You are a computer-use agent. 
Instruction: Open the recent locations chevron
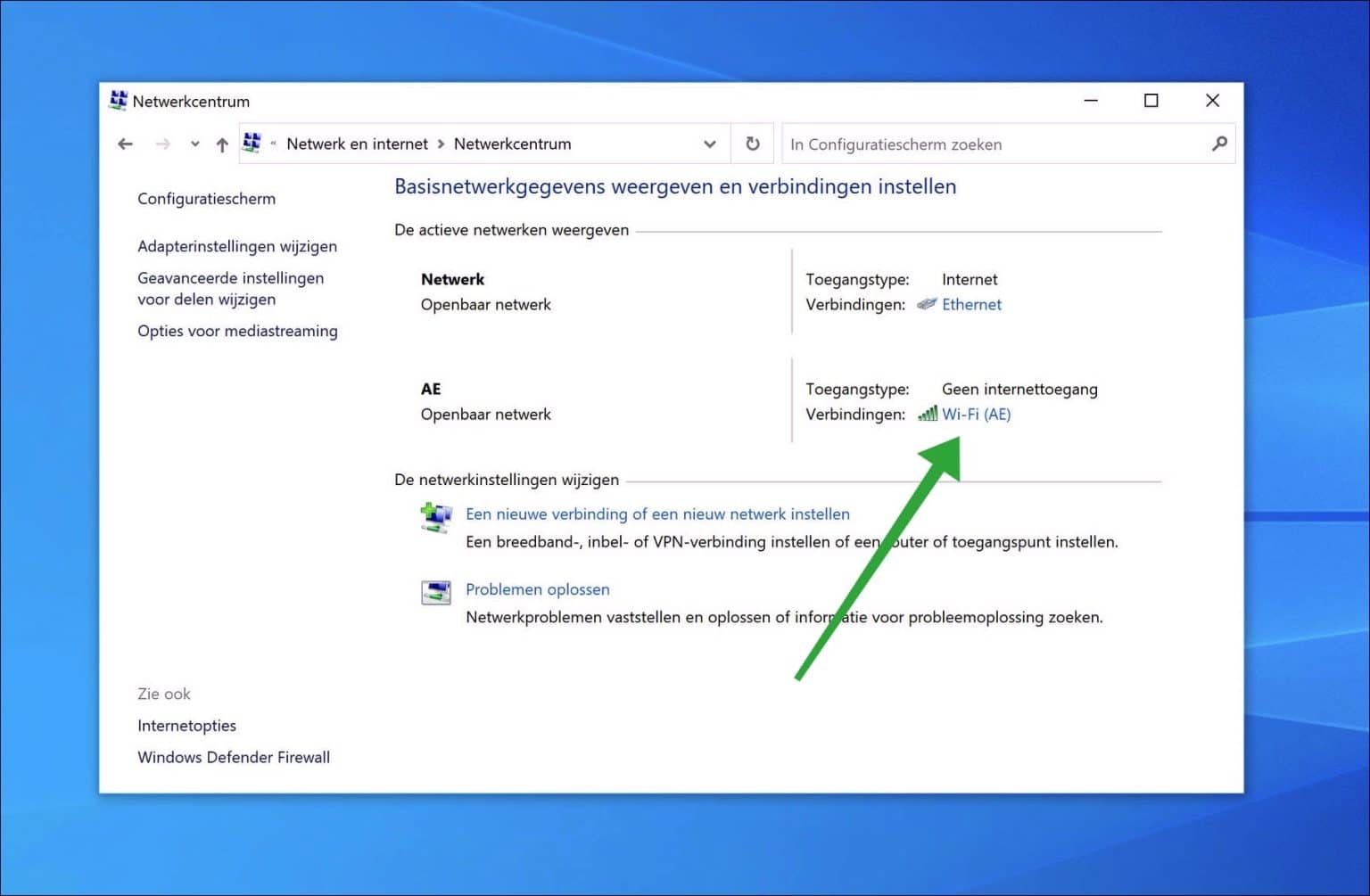click(x=194, y=144)
